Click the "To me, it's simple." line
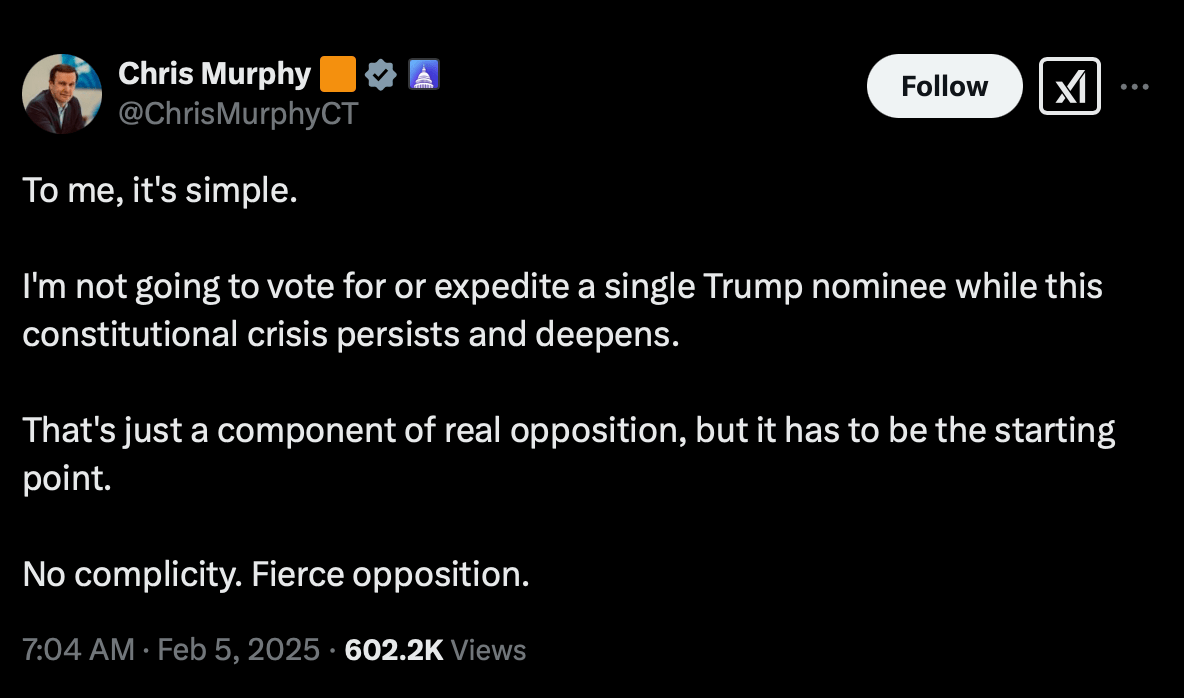This screenshot has height=698, width=1184. tap(160, 190)
